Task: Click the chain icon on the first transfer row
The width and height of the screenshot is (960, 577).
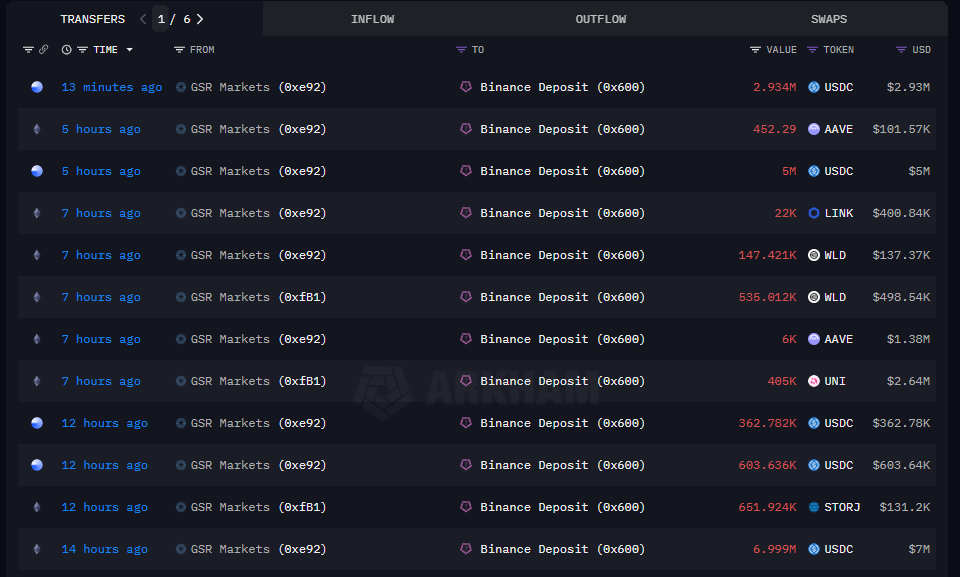Action: pyautogui.click(x=36, y=87)
